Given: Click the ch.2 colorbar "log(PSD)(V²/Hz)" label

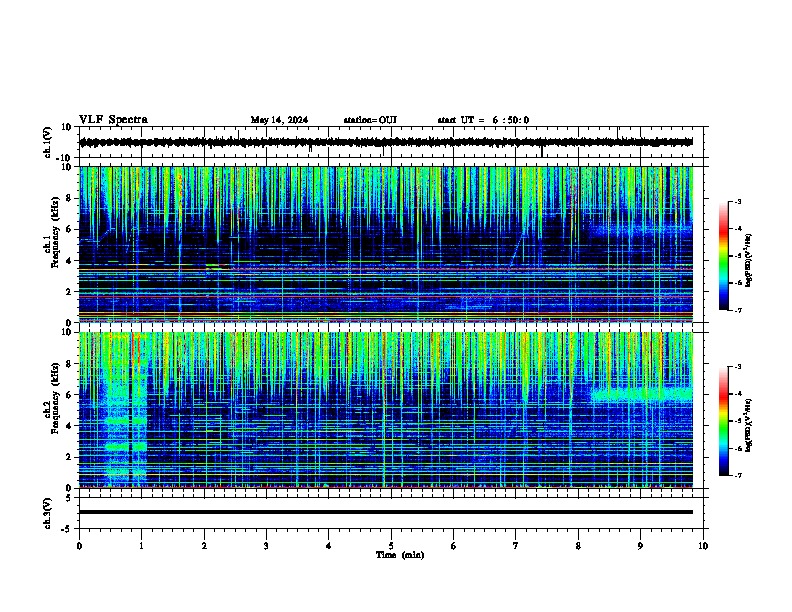Looking at the screenshot, I should click(749, 425).
